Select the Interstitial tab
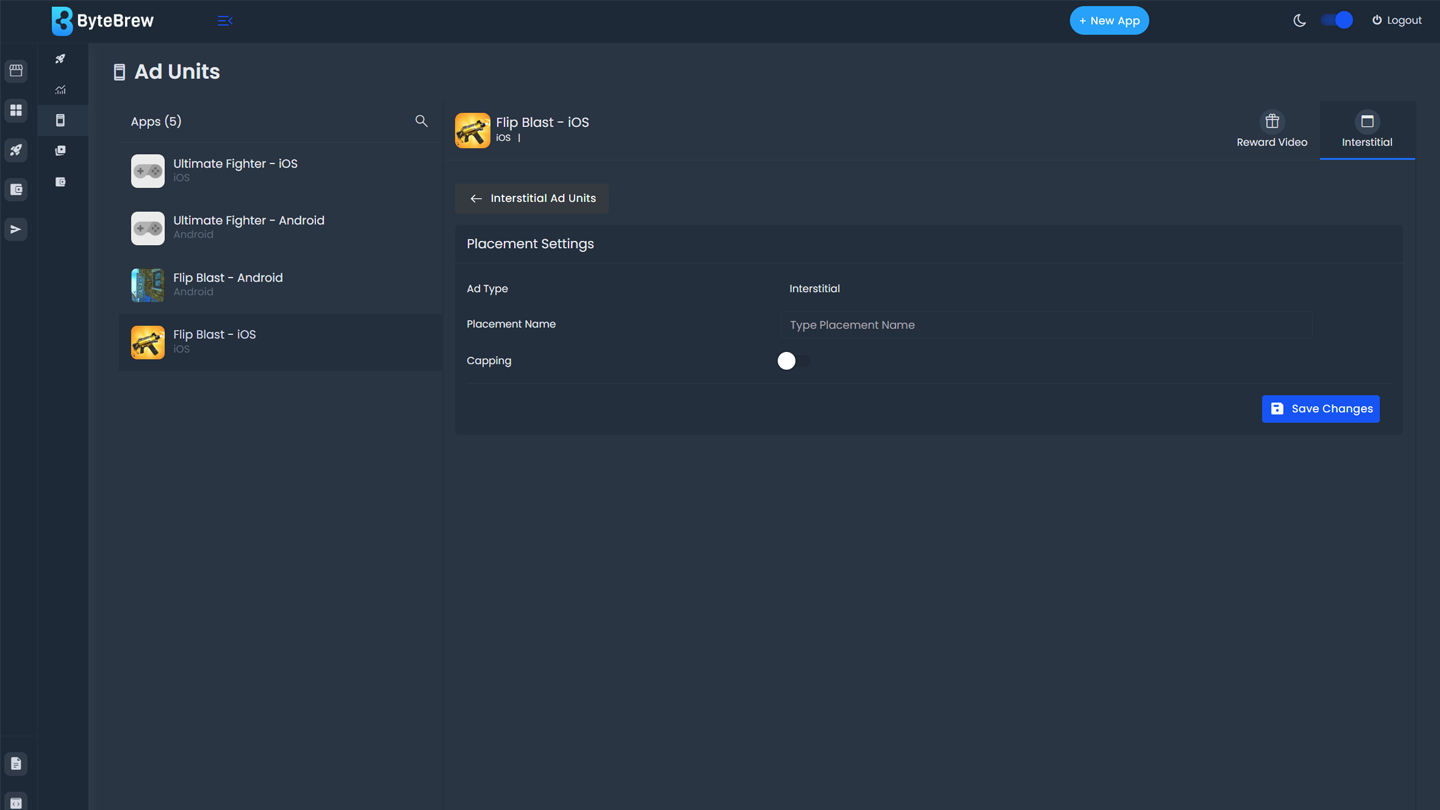Screen dimensions: 1440x810 tap(1366, 130)
